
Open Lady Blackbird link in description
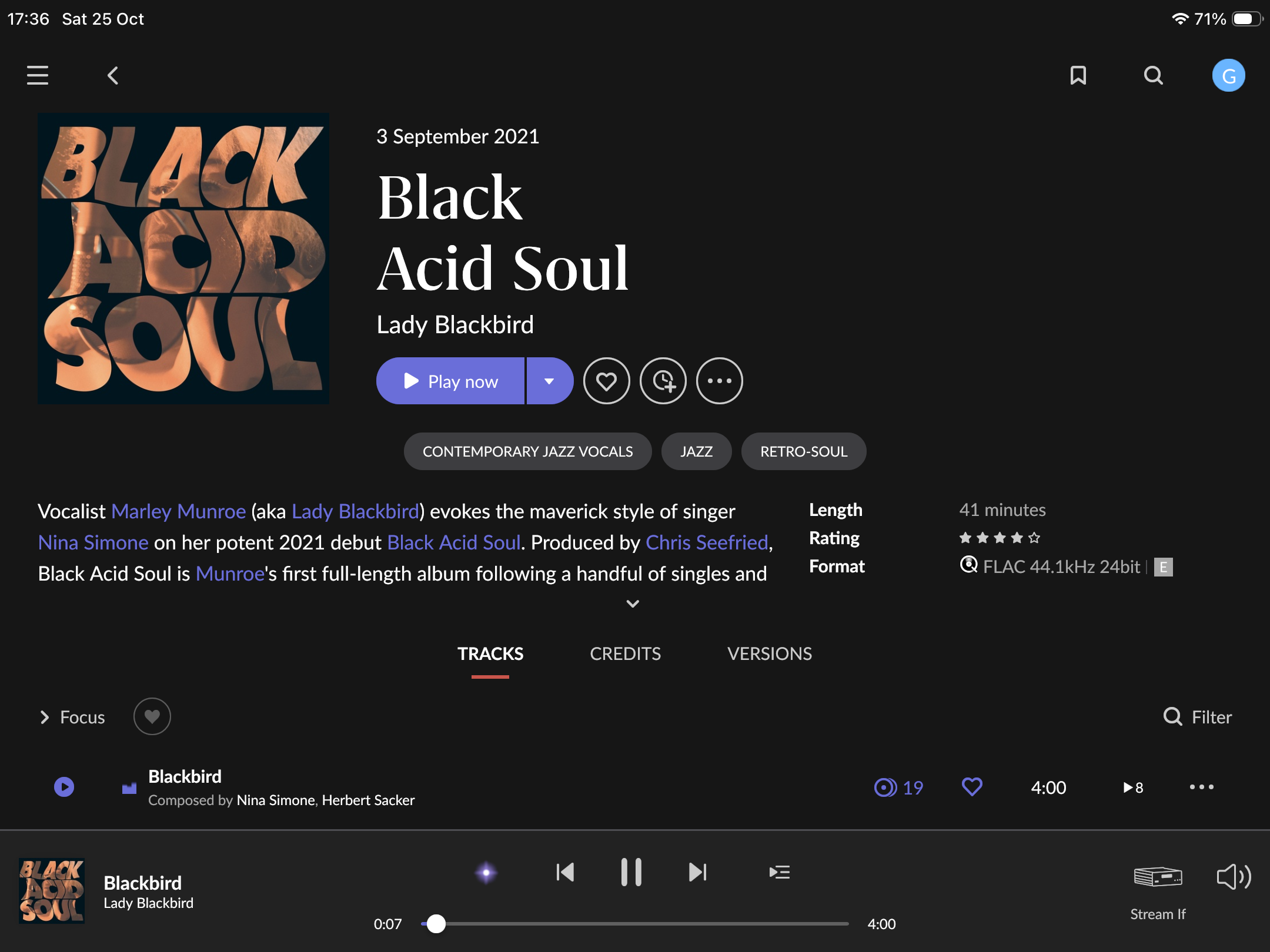(355, 511)
